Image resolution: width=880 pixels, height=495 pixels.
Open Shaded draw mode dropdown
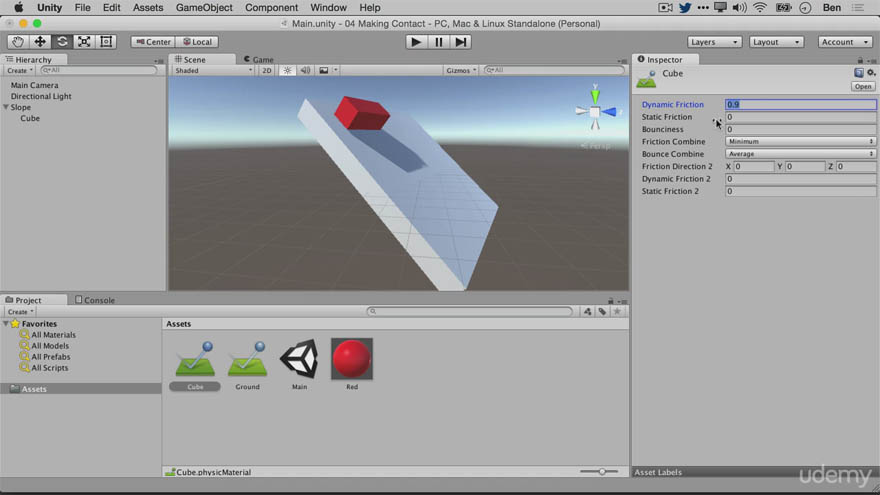tap(213, 70)
